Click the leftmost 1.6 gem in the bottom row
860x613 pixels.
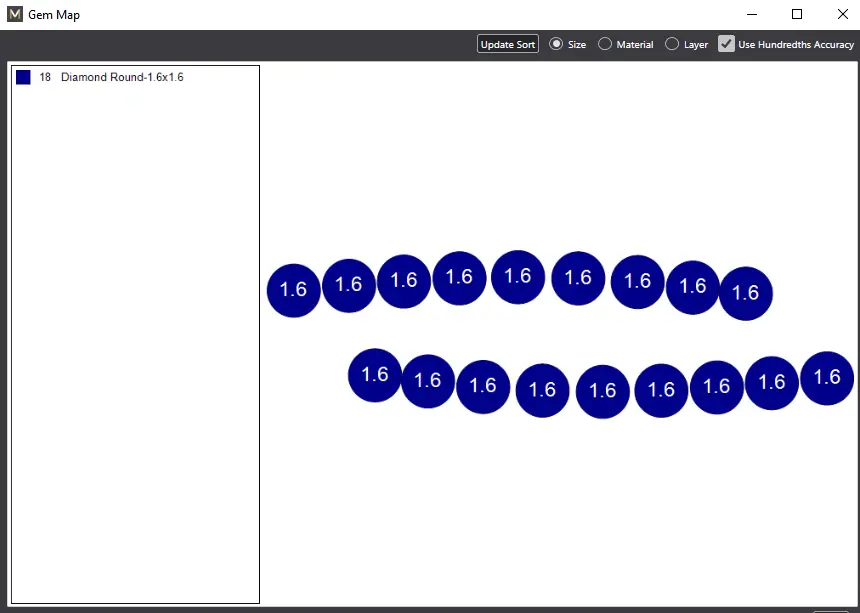click(x=375, y=375)
